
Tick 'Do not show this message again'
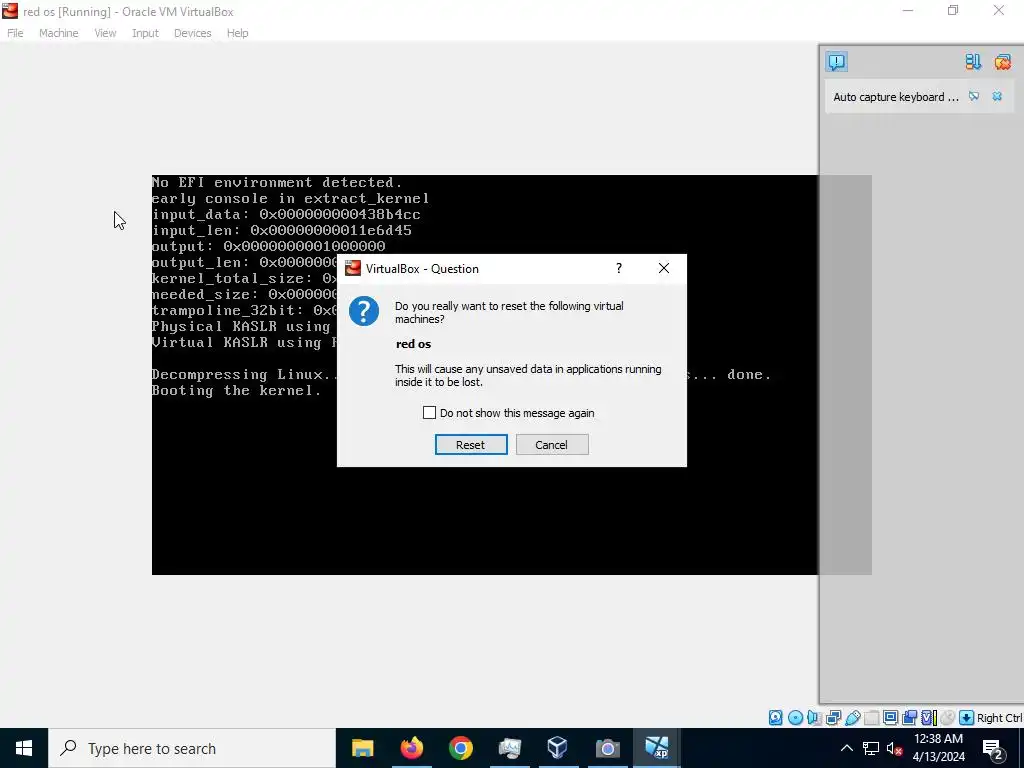point(429,413)
